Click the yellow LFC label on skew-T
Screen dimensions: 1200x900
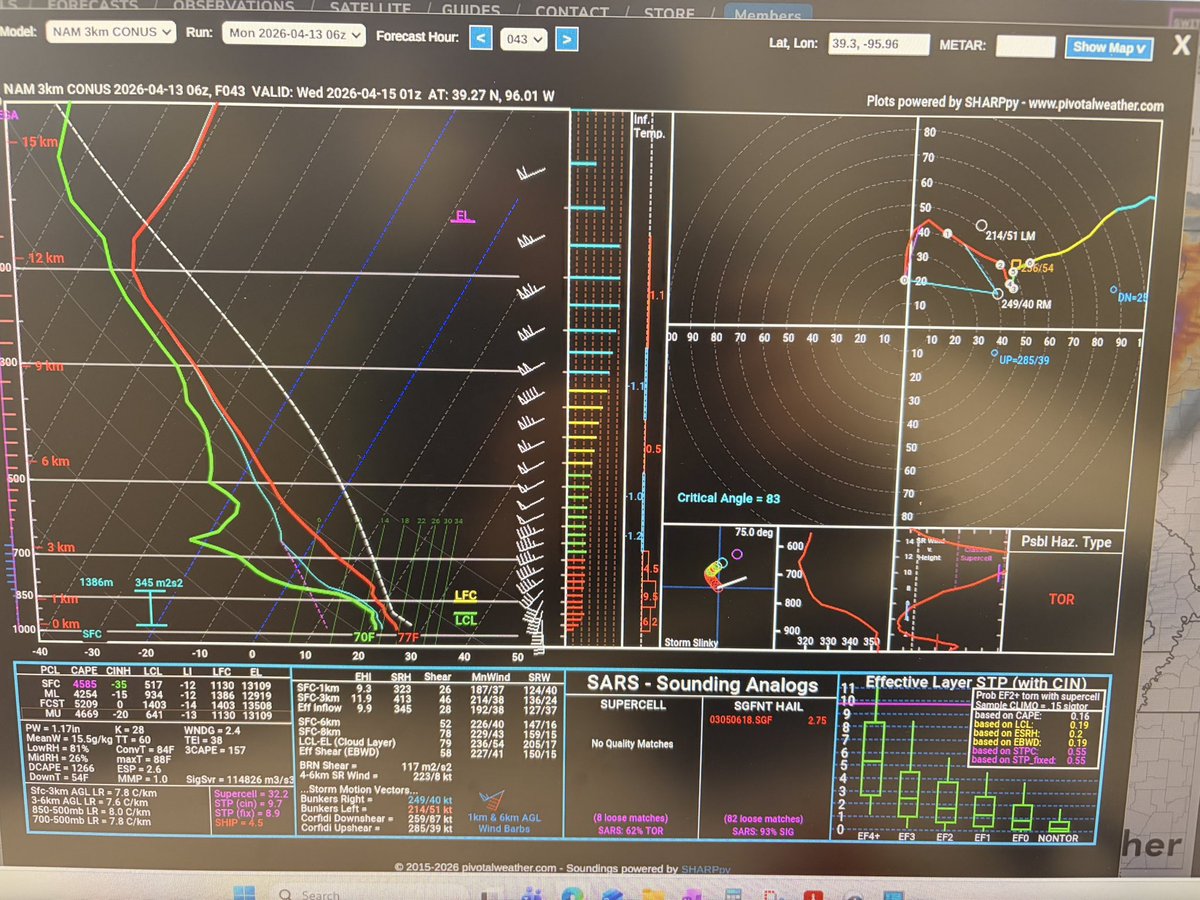466,596
